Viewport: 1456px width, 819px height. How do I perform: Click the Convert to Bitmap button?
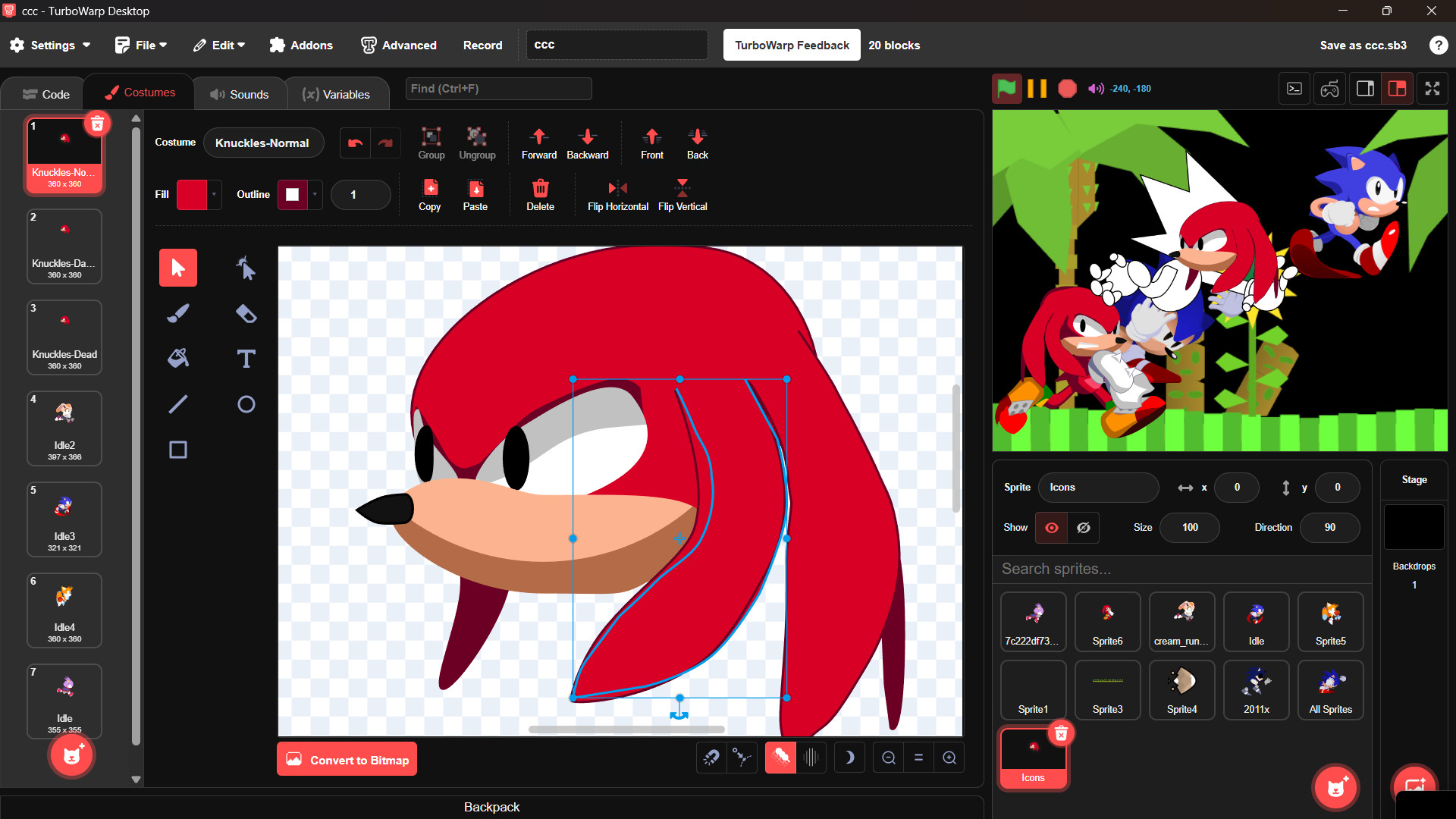(347, 759)
